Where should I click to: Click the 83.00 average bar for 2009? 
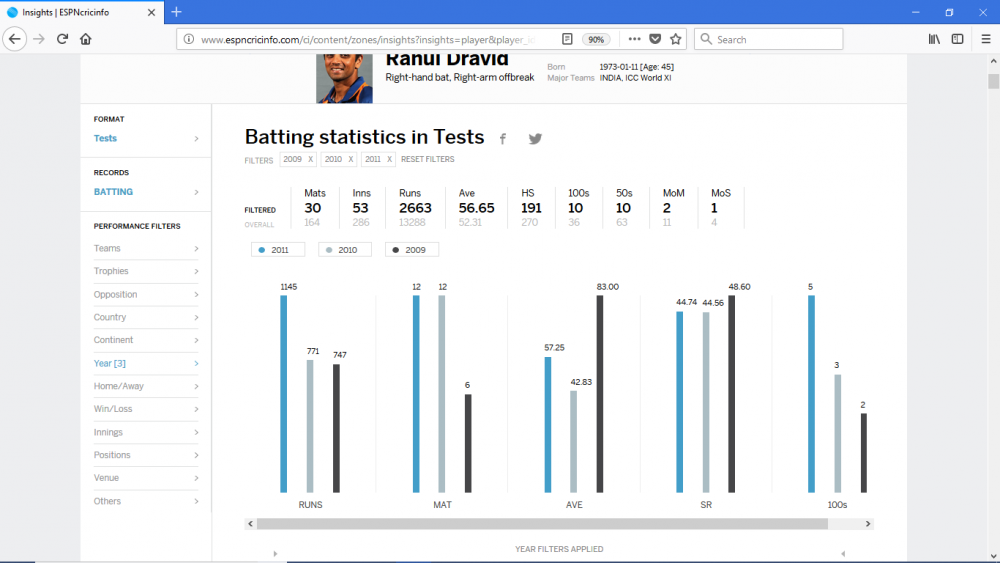[599, 394]
